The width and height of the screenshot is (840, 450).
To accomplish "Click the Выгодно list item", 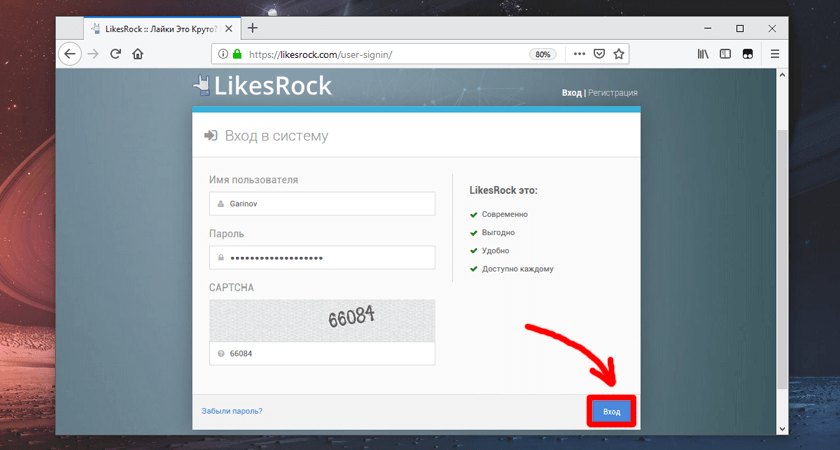I will [498, 232].
